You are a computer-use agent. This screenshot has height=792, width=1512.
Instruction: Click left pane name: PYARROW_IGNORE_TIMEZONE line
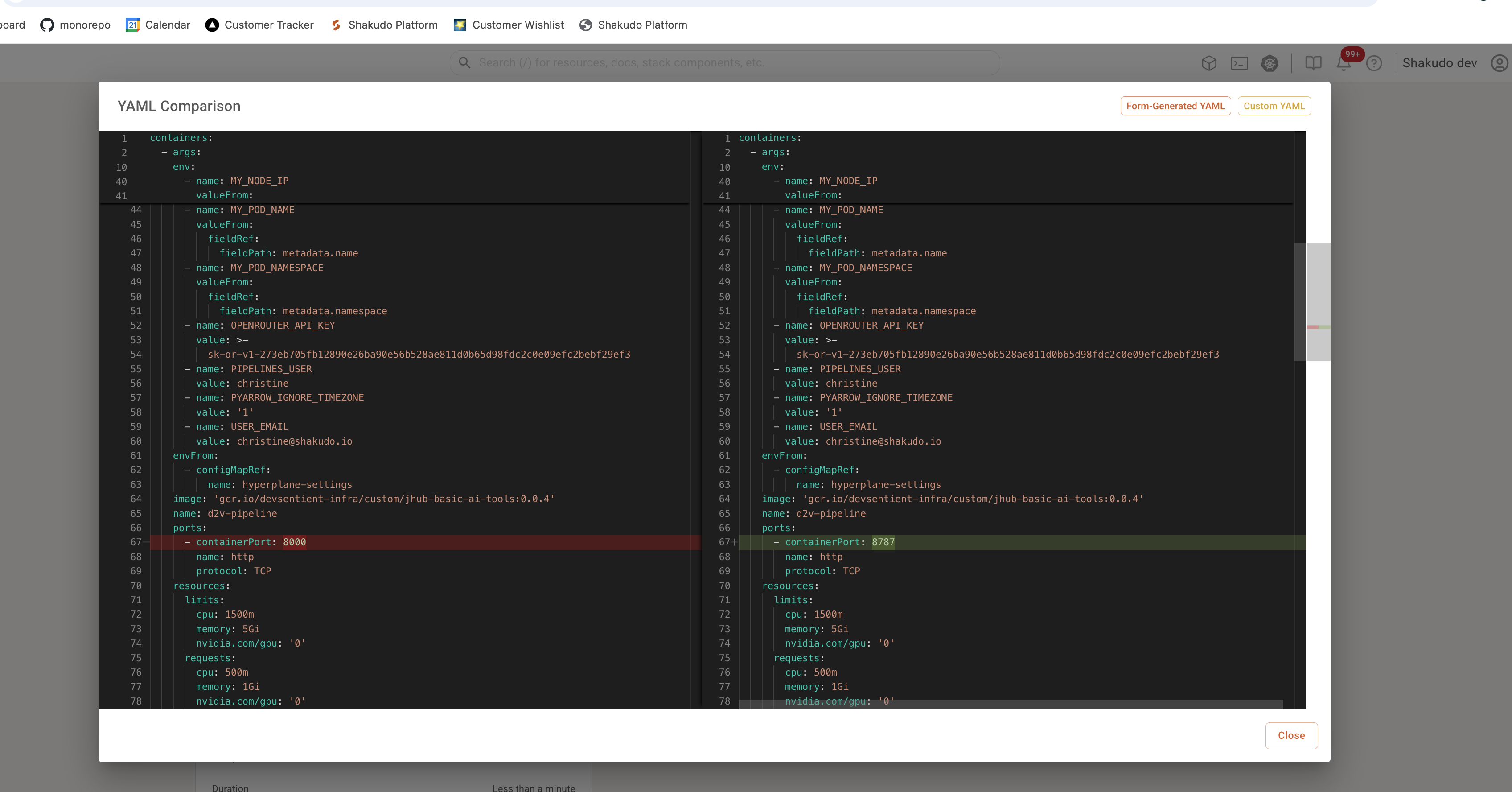click(274, 397)
